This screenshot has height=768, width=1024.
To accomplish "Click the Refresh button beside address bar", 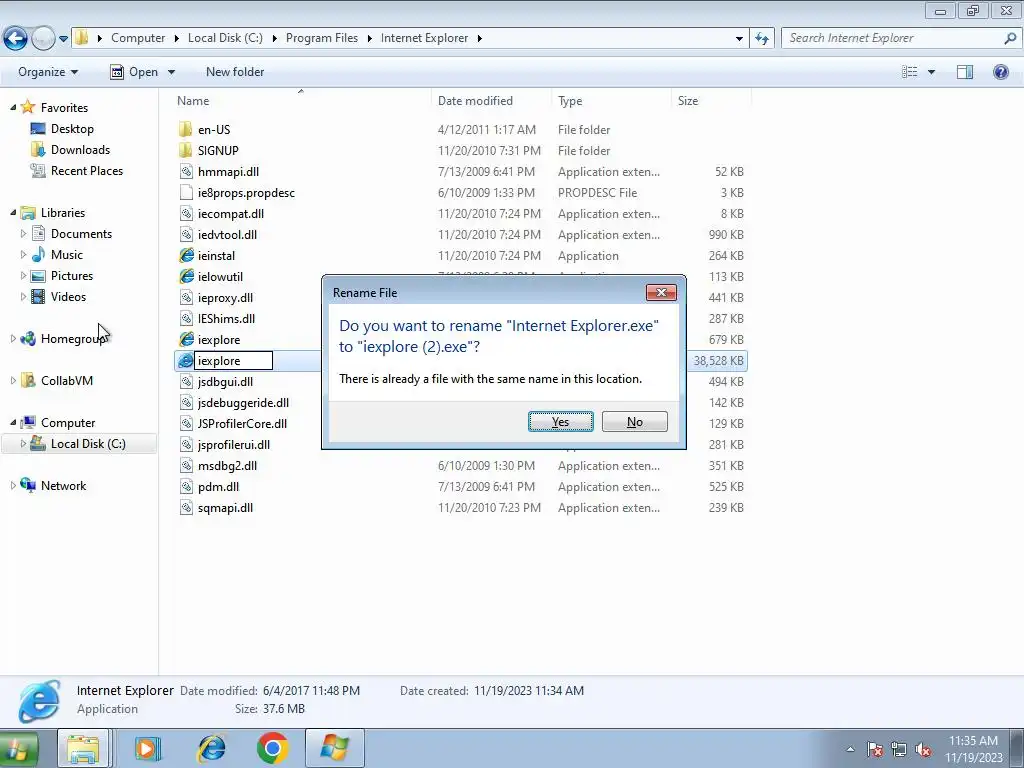I will click(x=761, y=39).
